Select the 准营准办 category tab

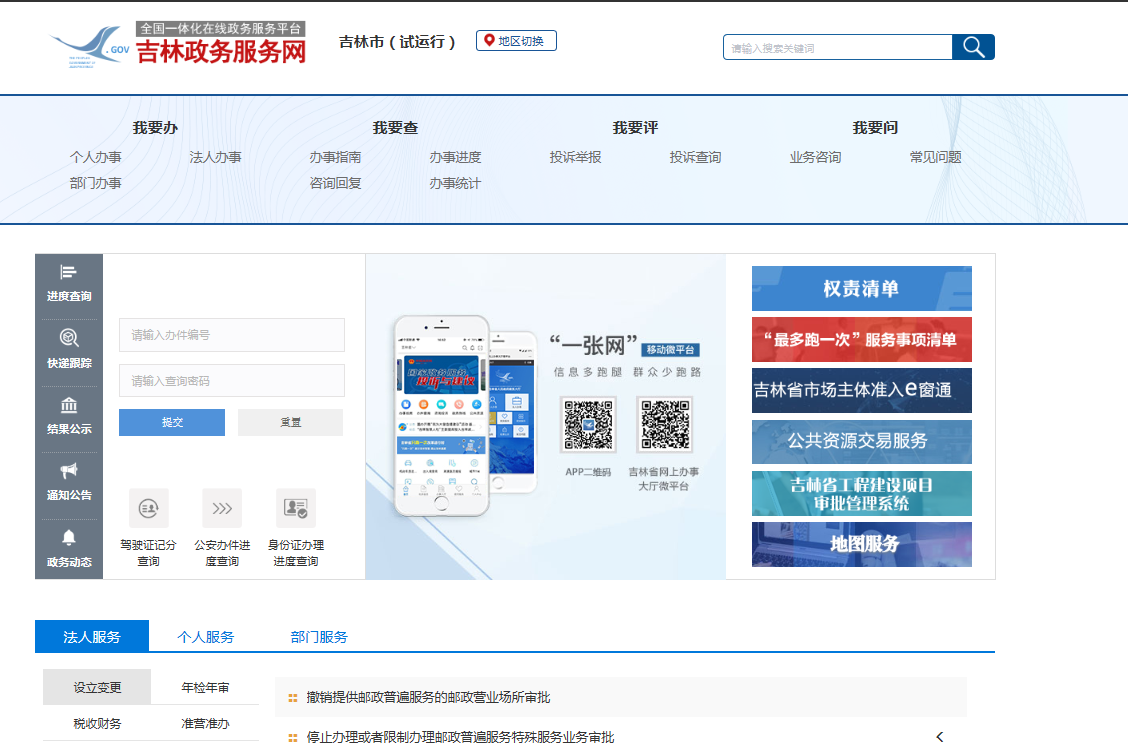pyautogui.click(x=205, y=723)
